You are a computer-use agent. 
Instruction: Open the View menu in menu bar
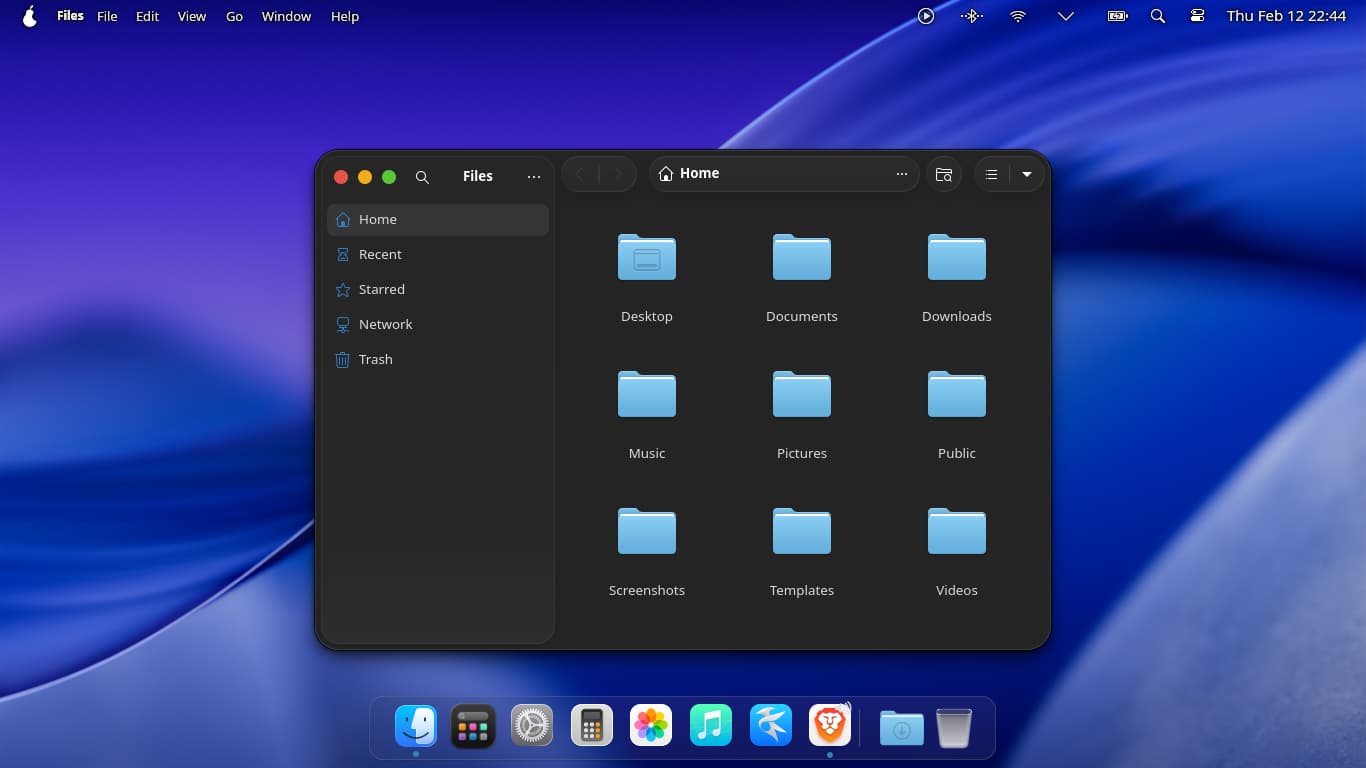pyautogui.click(x=191, y=16)
